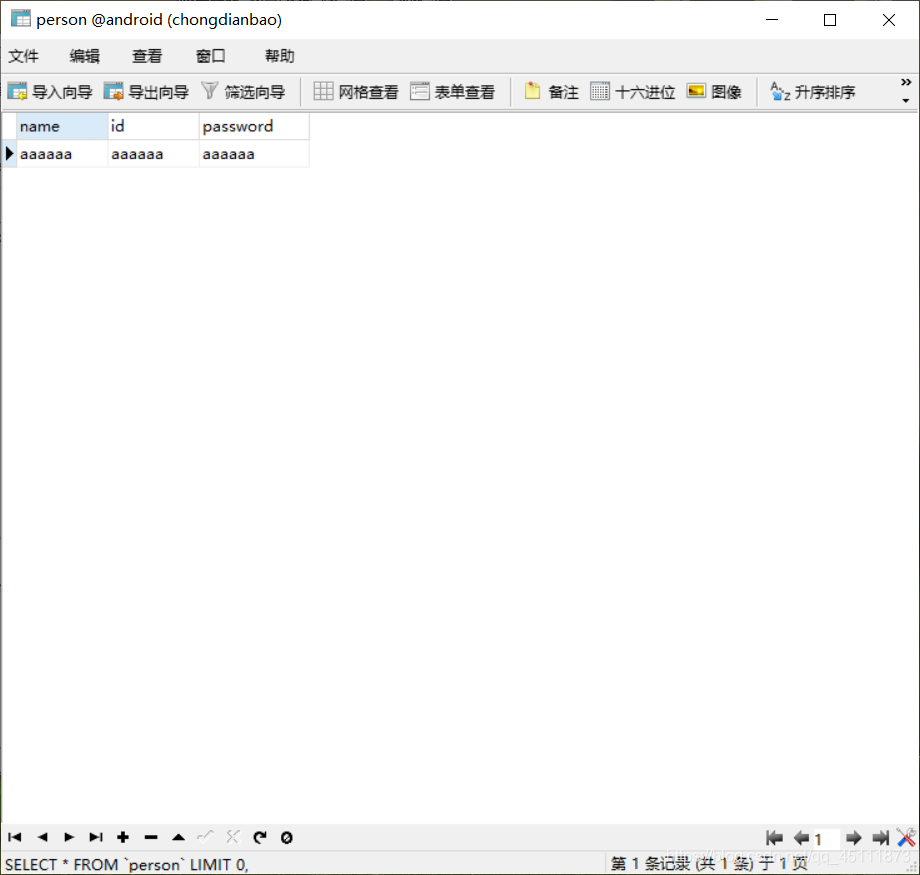Click the stop circle icon

286,837
